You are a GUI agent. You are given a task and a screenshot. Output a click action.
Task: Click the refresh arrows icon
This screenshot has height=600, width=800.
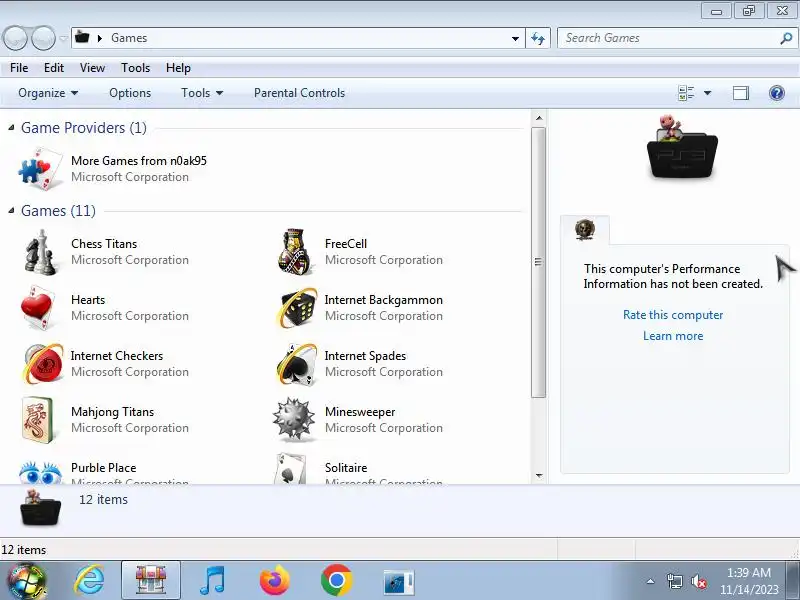pos(538,38)
